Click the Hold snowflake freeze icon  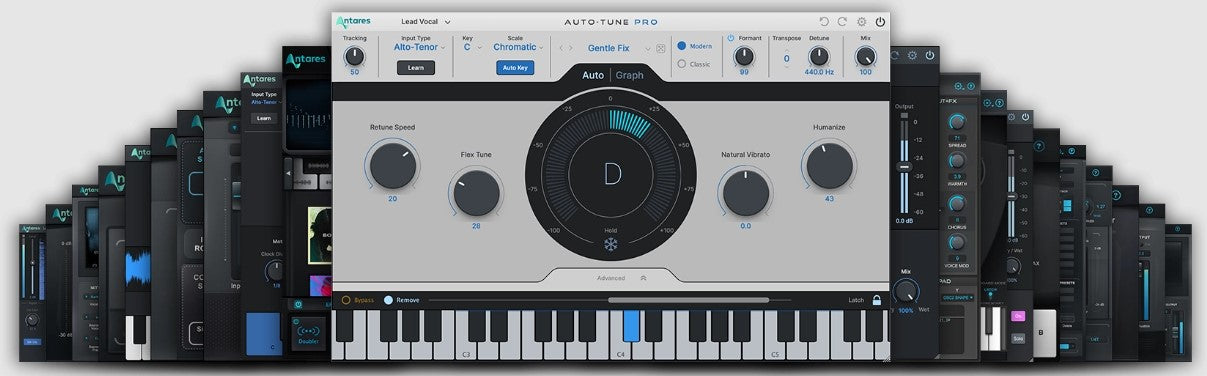click(x=610, y=244)
